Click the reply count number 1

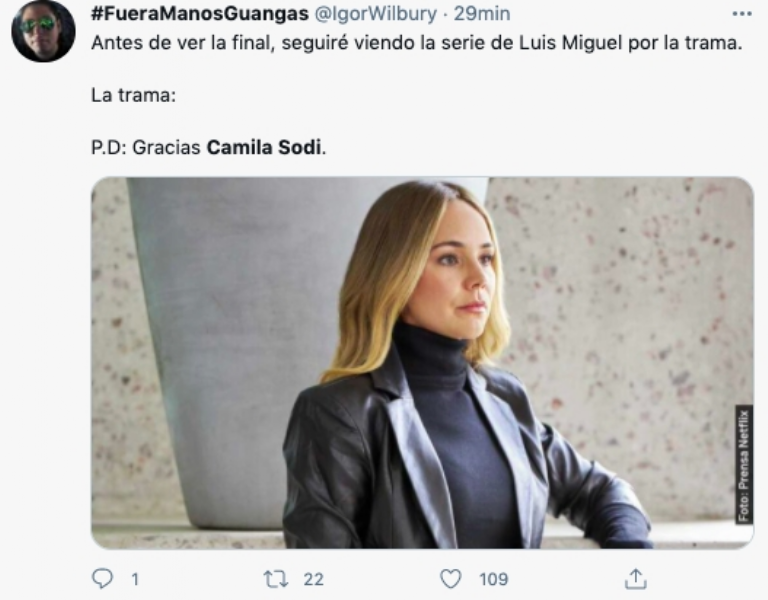pyautogui.click(x=135, y=579)
